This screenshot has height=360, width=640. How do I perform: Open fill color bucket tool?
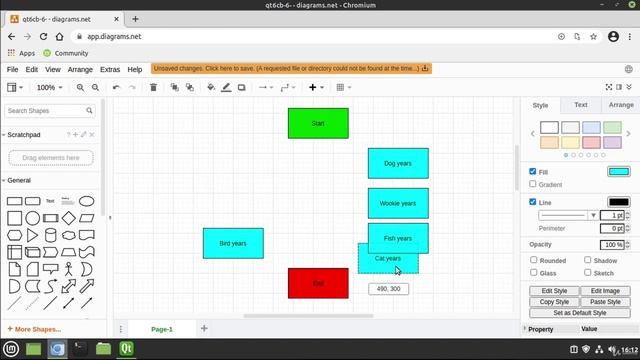(211, 87)
